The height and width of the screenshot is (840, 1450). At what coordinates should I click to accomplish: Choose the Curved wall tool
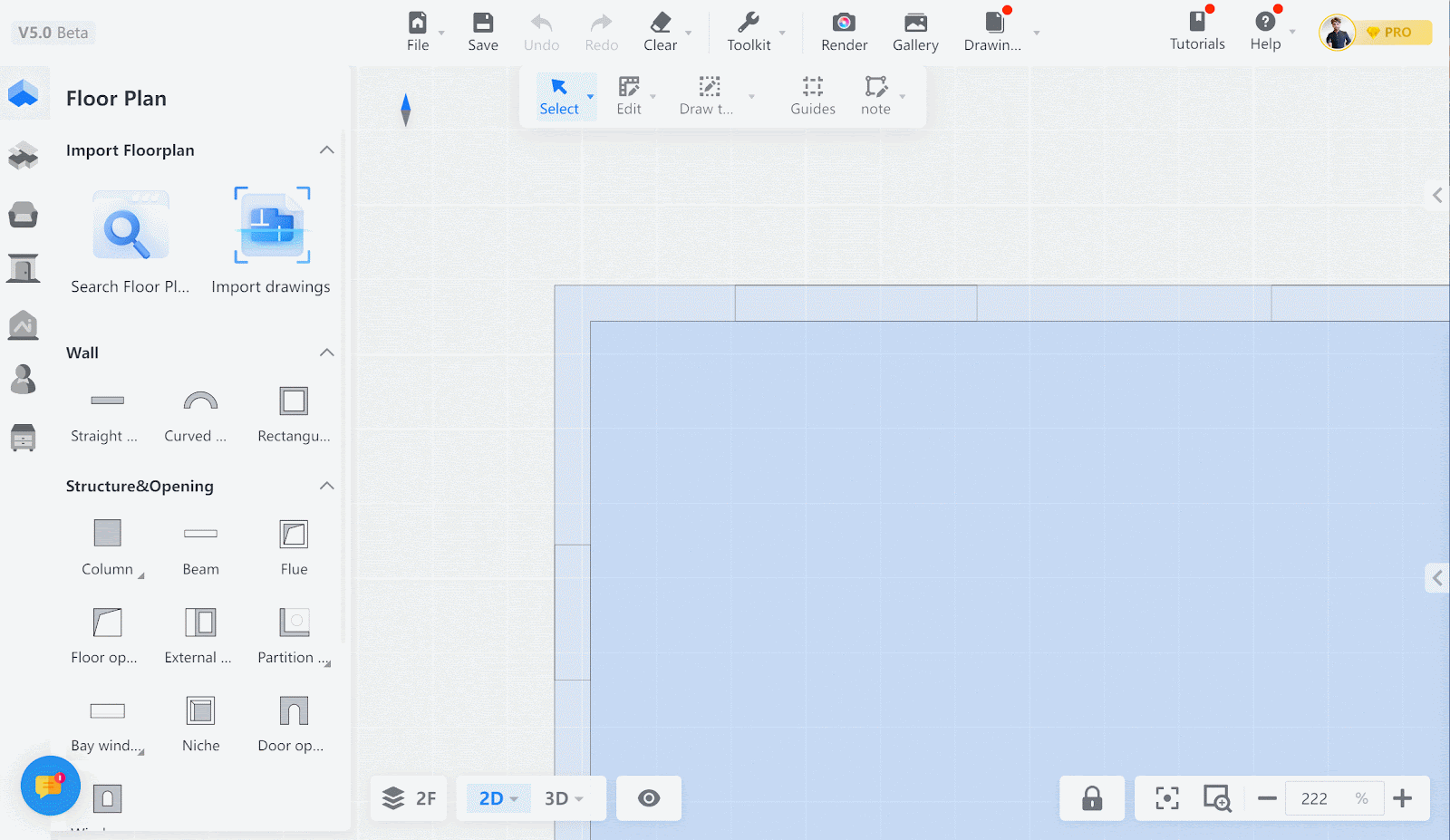point(200,401)
